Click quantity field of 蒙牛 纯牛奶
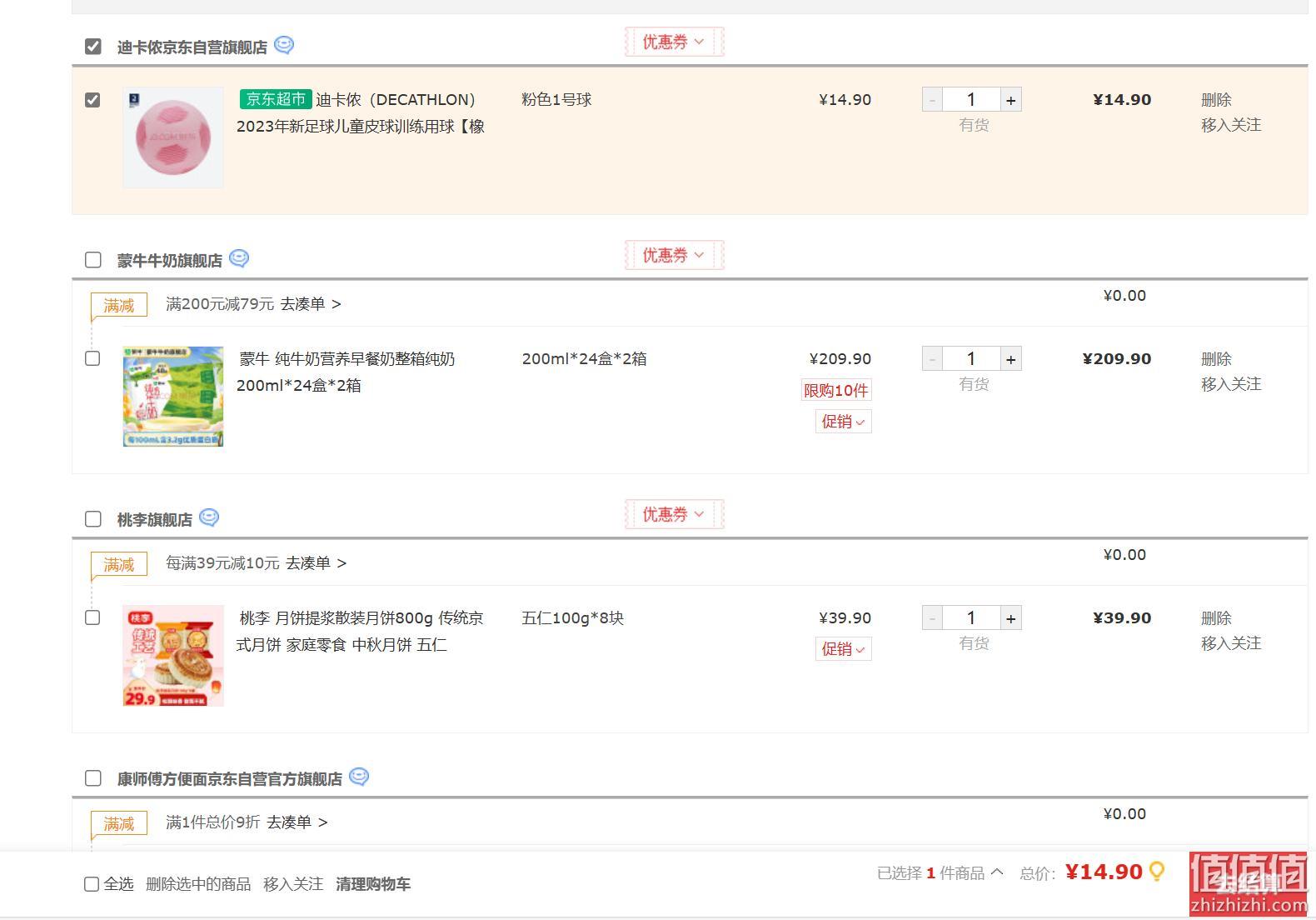 971,359
